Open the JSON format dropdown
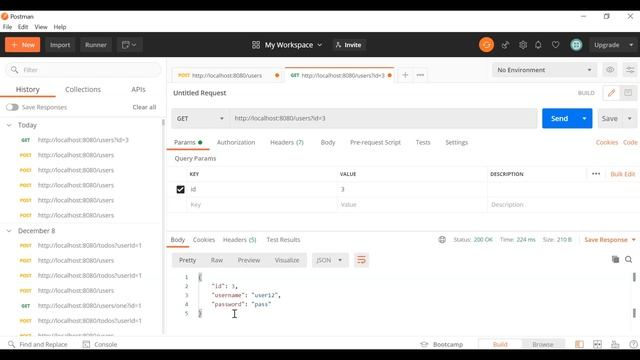Viewport: 640px width, 360px height. pyautogui.click(x=330, y=260)
